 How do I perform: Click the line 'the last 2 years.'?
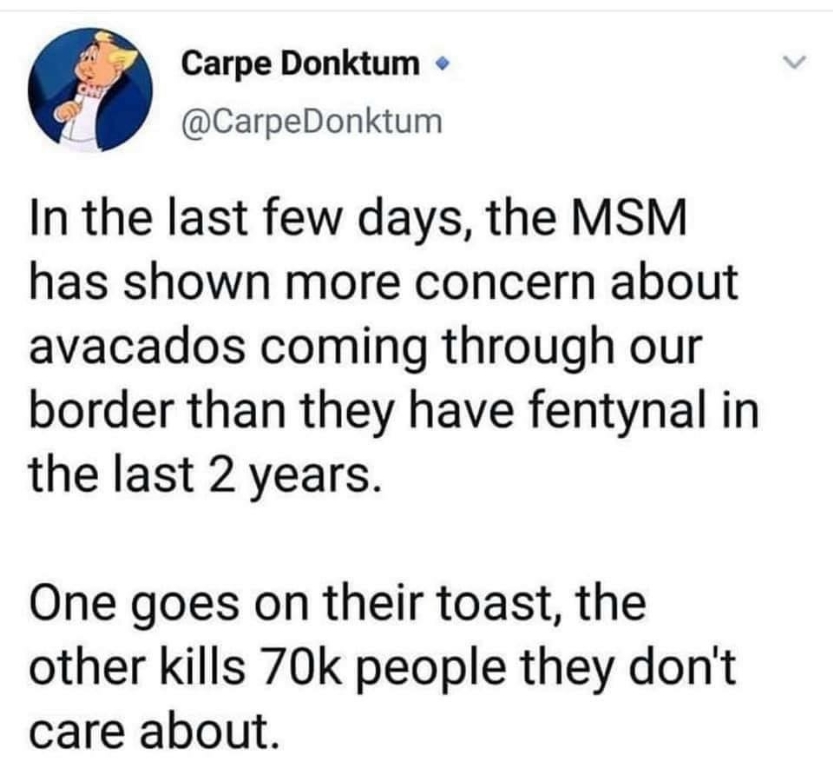pos(206,476)
